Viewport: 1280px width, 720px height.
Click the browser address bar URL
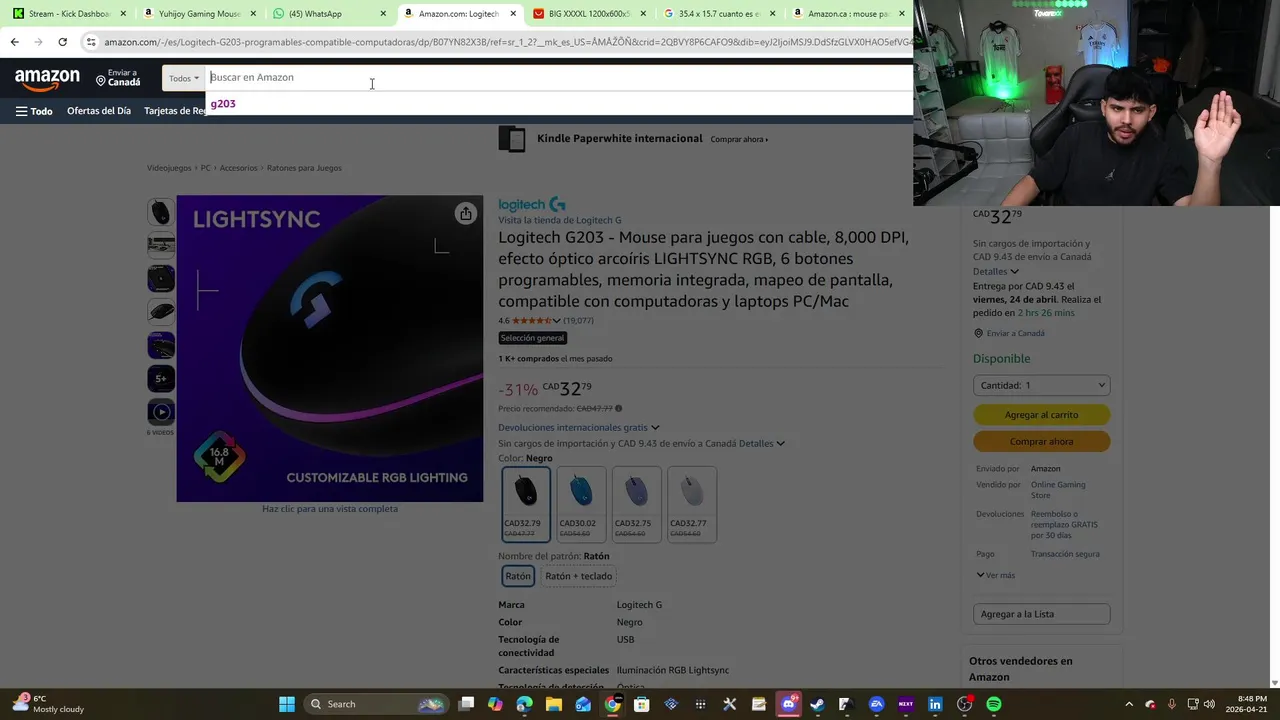508,42
